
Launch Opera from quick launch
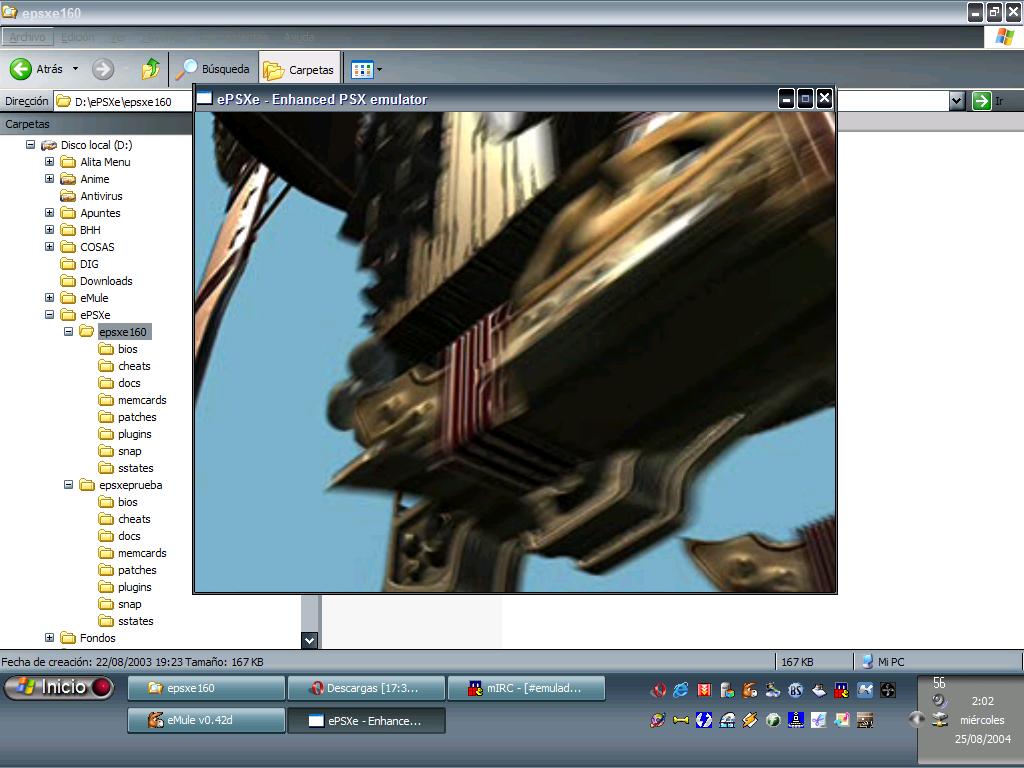click(x=658, y=689)
